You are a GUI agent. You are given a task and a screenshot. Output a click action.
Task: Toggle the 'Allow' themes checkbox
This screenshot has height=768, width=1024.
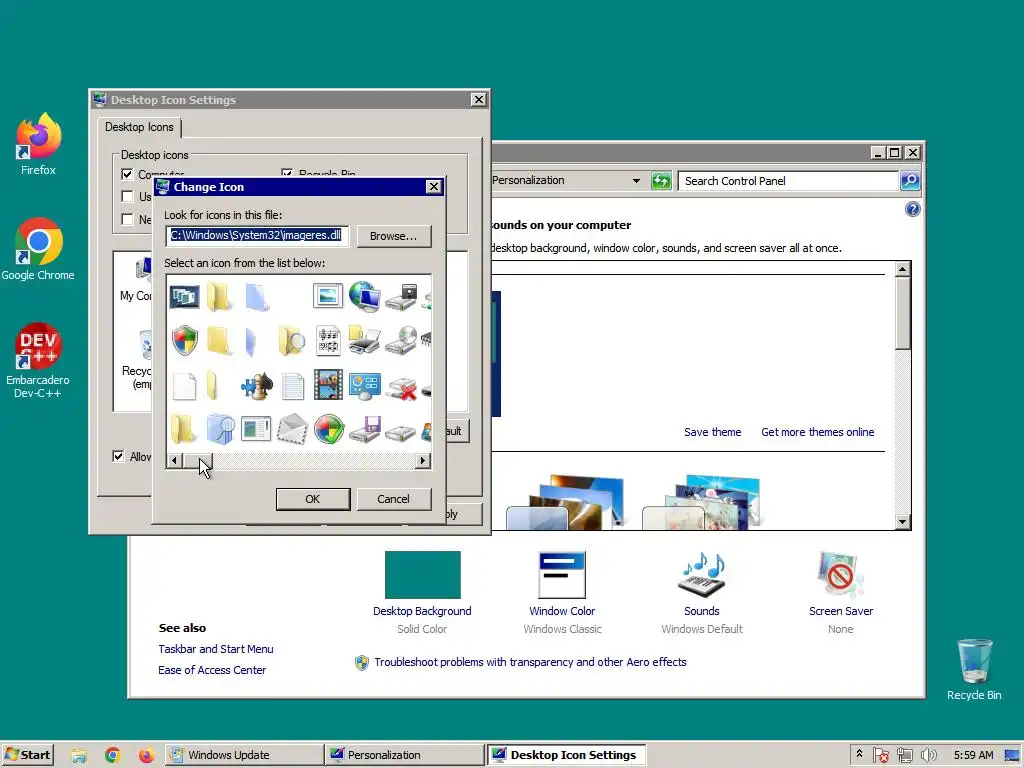click(x=118, y=456)
